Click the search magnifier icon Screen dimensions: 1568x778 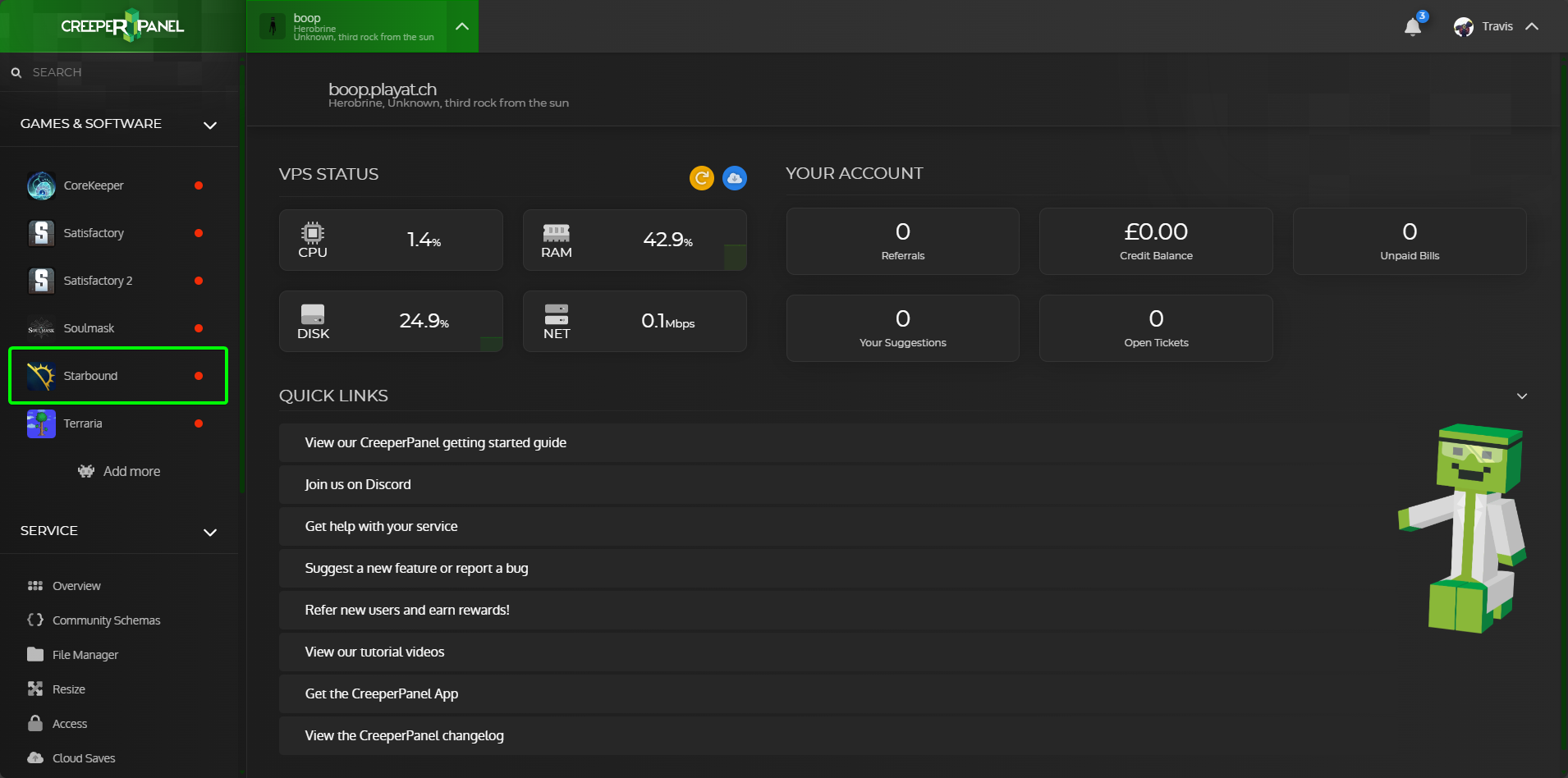coord(16,72)
